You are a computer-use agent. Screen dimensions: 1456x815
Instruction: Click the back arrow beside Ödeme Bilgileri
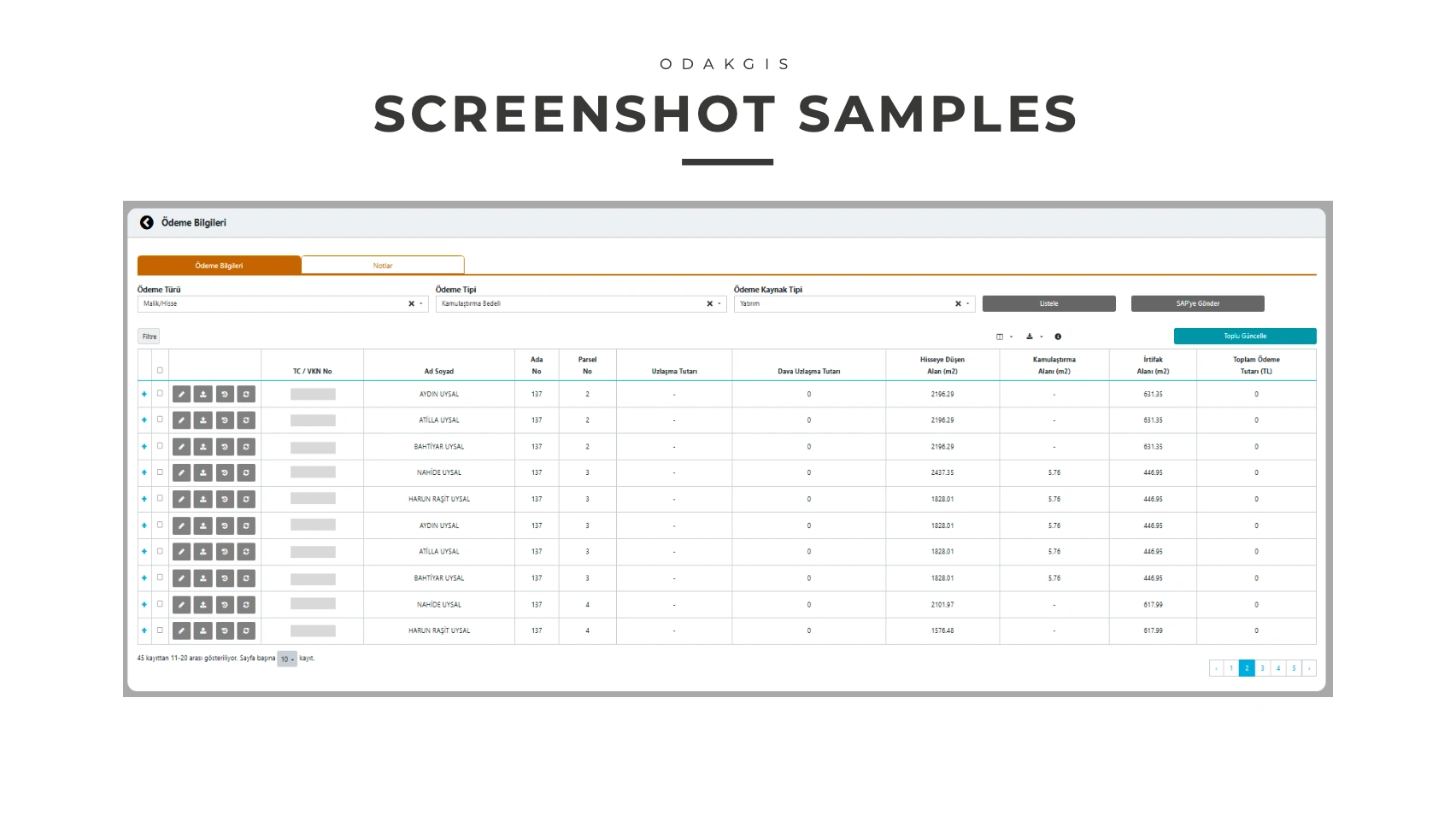tap(147, 222)
